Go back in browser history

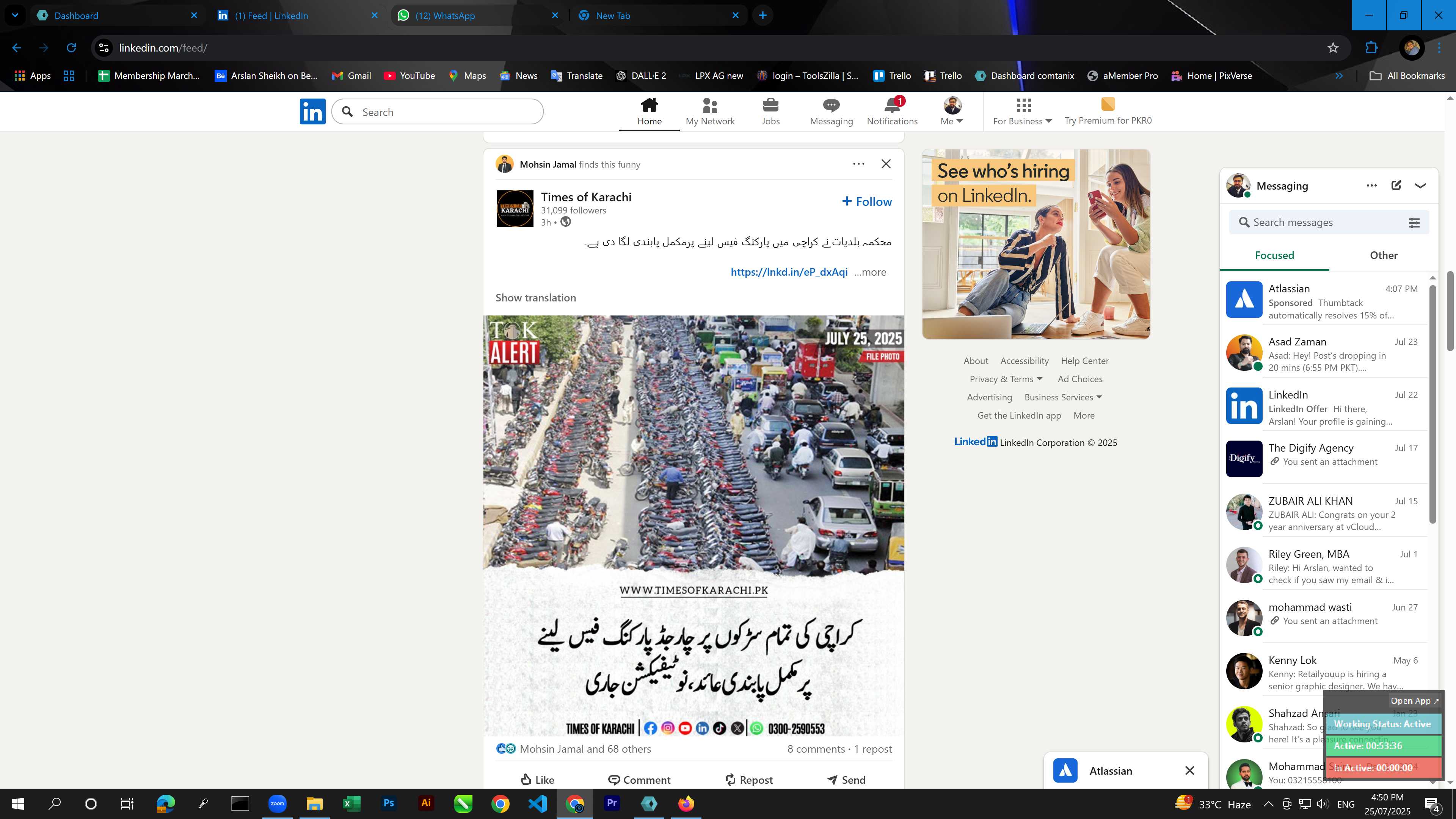pos(16,48)
